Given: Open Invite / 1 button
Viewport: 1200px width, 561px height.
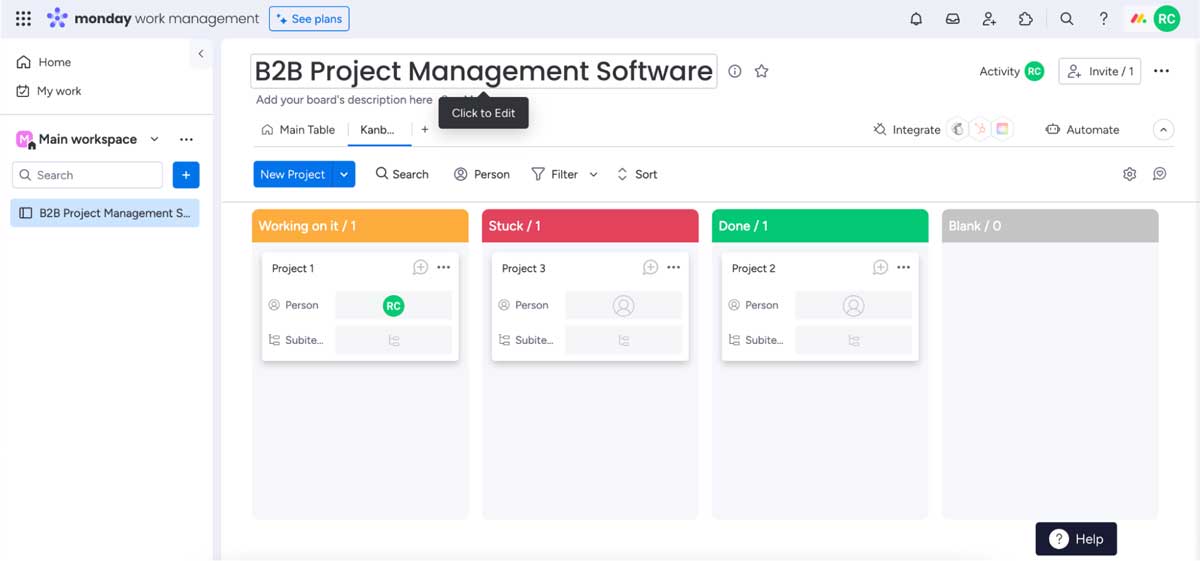Looking at the screenshot, I should (x=1099, y=71).
